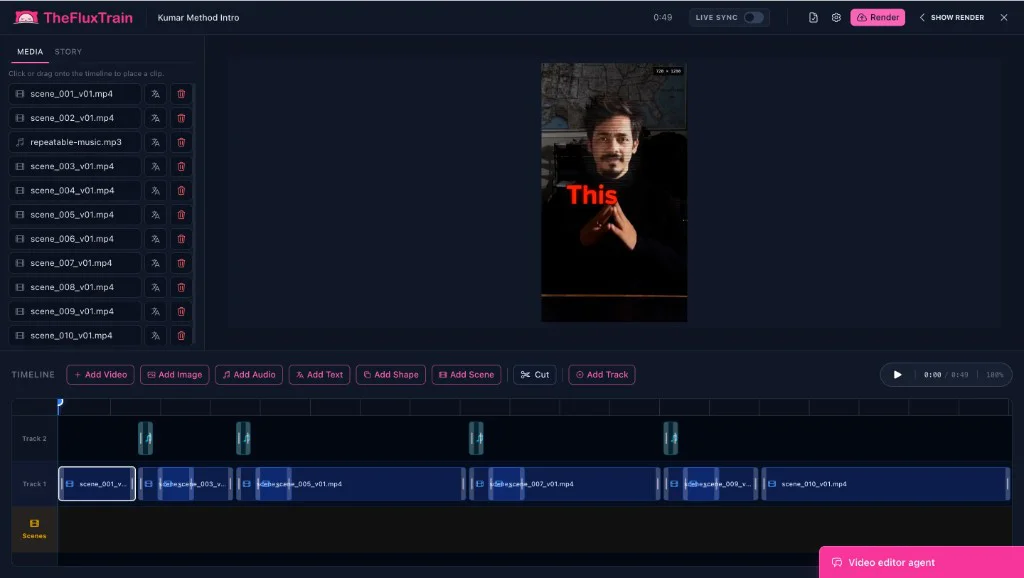Delete scene_001_v01.mp4 with its trash icon
This screenshot has width=1024, height=578.
(182, 94)
